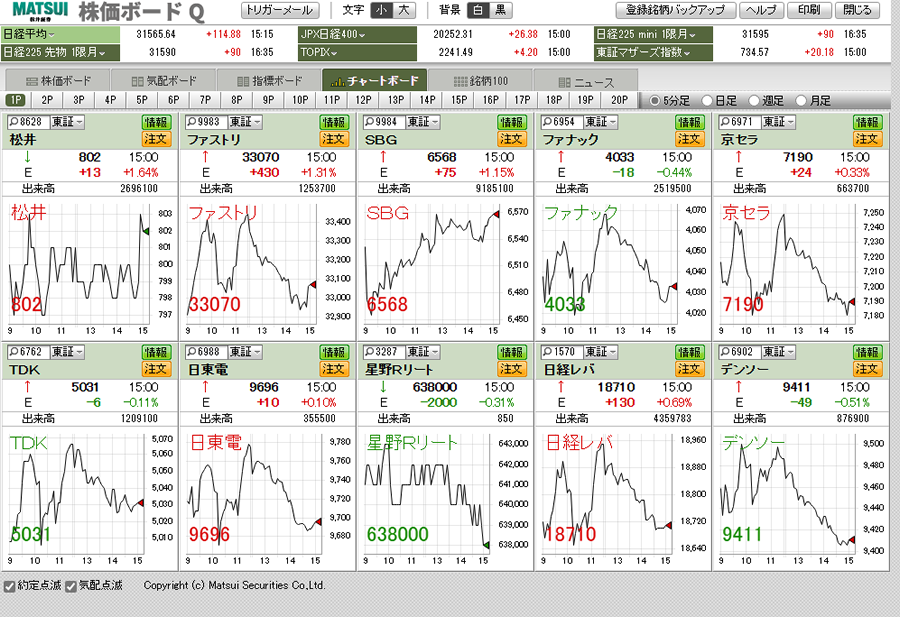Set background to 白
This screenshot has width=900, height=617.
[x=478, y=10]
